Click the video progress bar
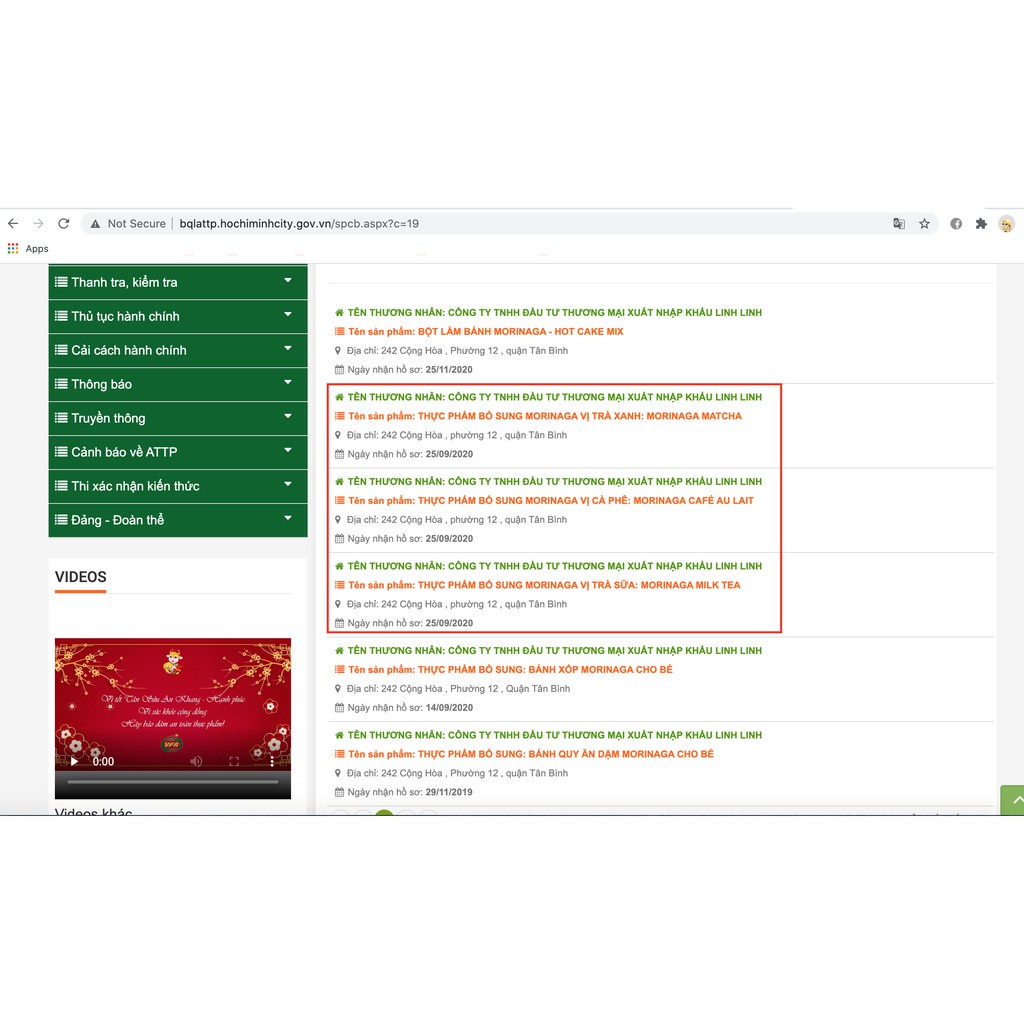This screenshot has width=1024, height=1024. [x=173, y=781]
